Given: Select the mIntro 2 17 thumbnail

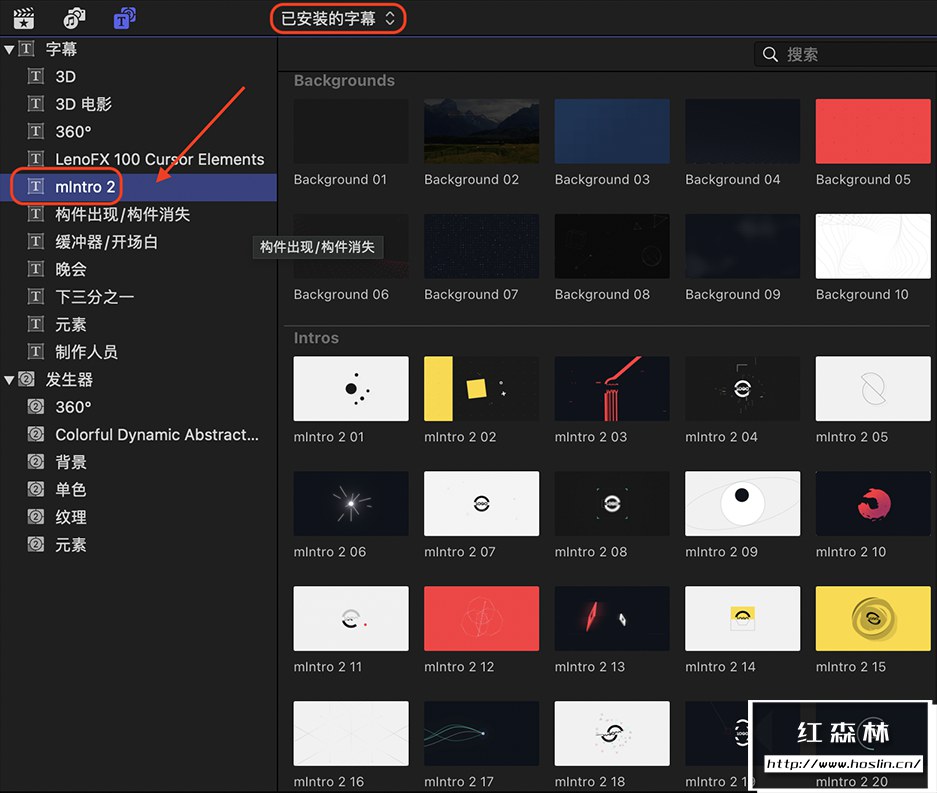Looking at the screenshot, I should [481, 733].
